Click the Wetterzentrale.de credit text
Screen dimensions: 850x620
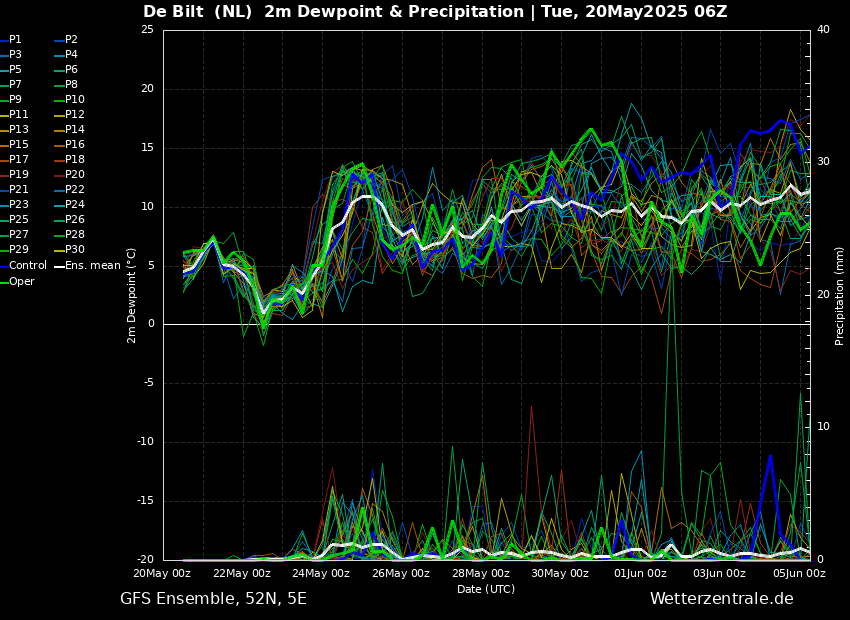click(x=722, y=599)
